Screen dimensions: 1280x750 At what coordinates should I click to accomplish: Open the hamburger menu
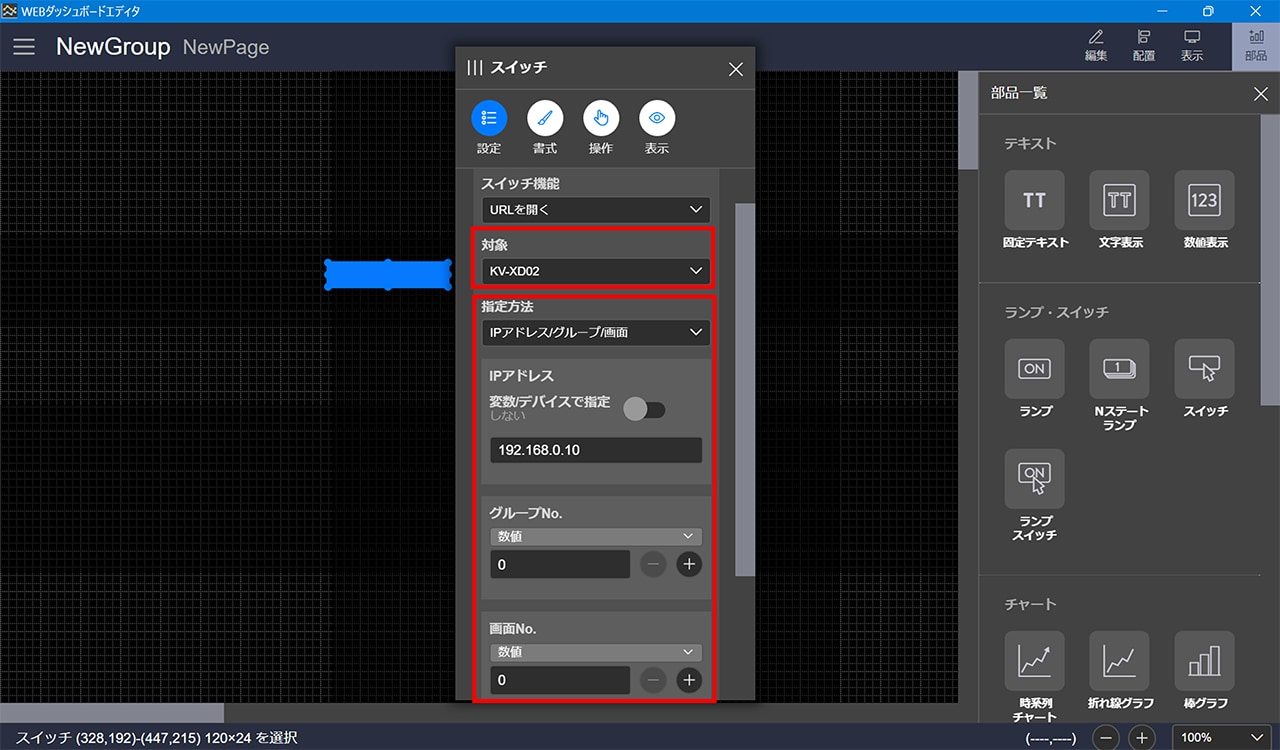(x=24, y=47)
